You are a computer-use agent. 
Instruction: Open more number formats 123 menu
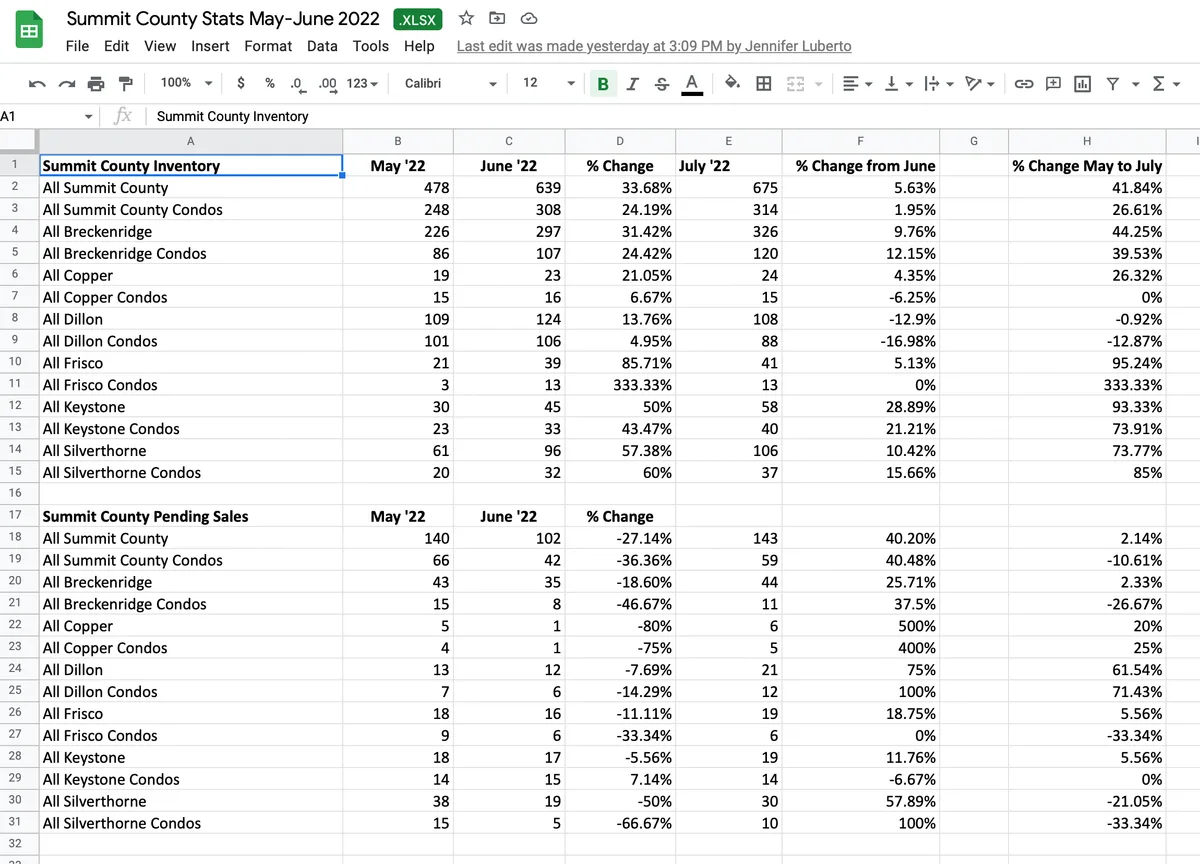(361, 83)
